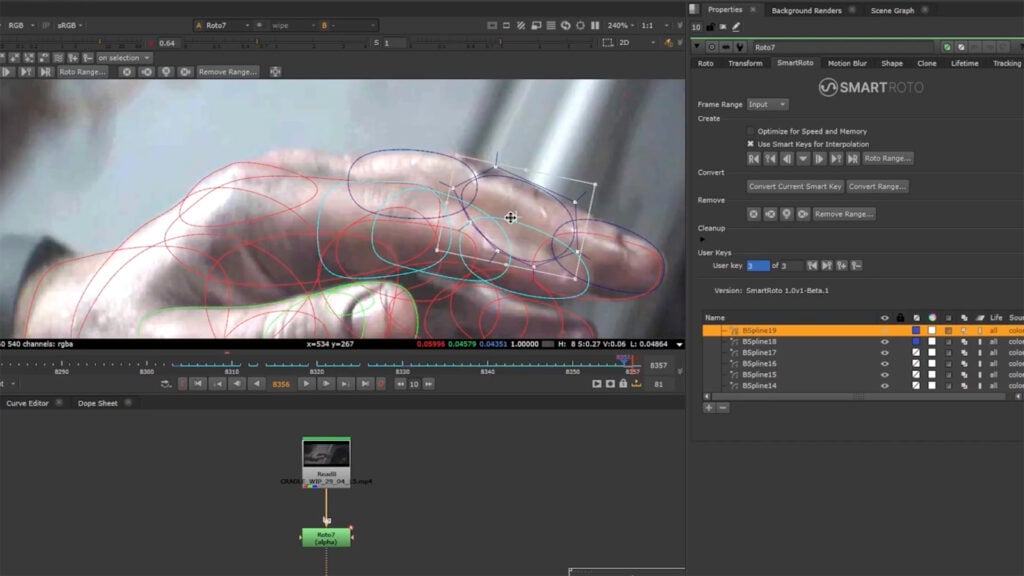
Task: Hide BSpline17 using its eye icon
Action: click(885, 353)
